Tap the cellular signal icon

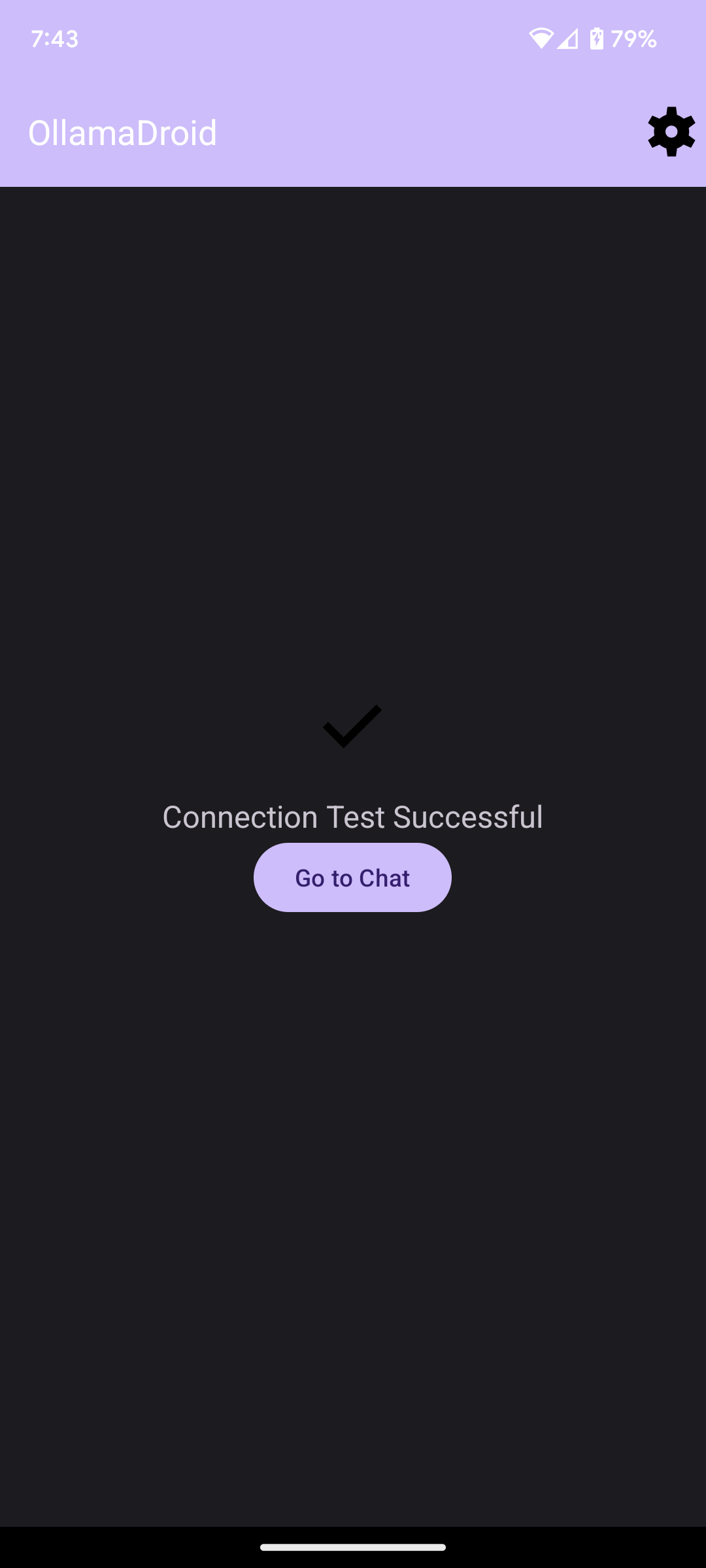click(567, 39)
